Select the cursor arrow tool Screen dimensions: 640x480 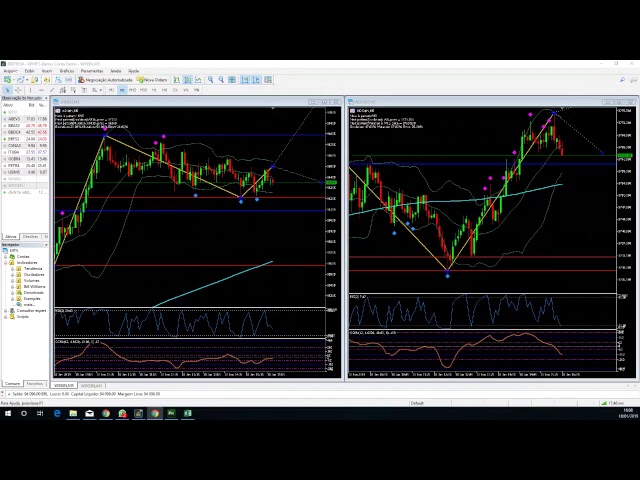click(x=7, y=90)
